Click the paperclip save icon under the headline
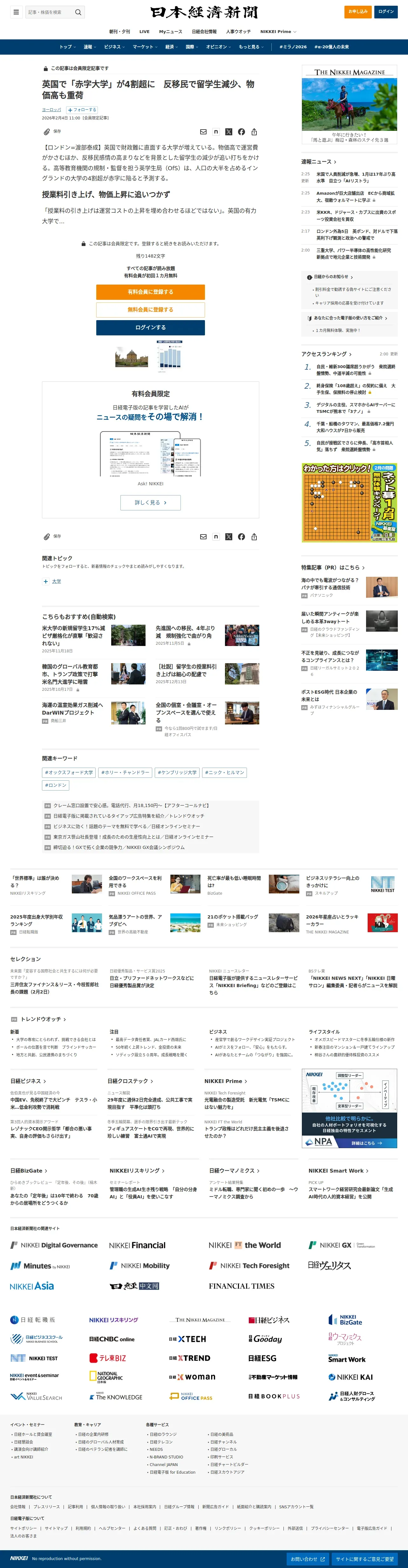This screenshot has width=408, height=1568. 46,131
